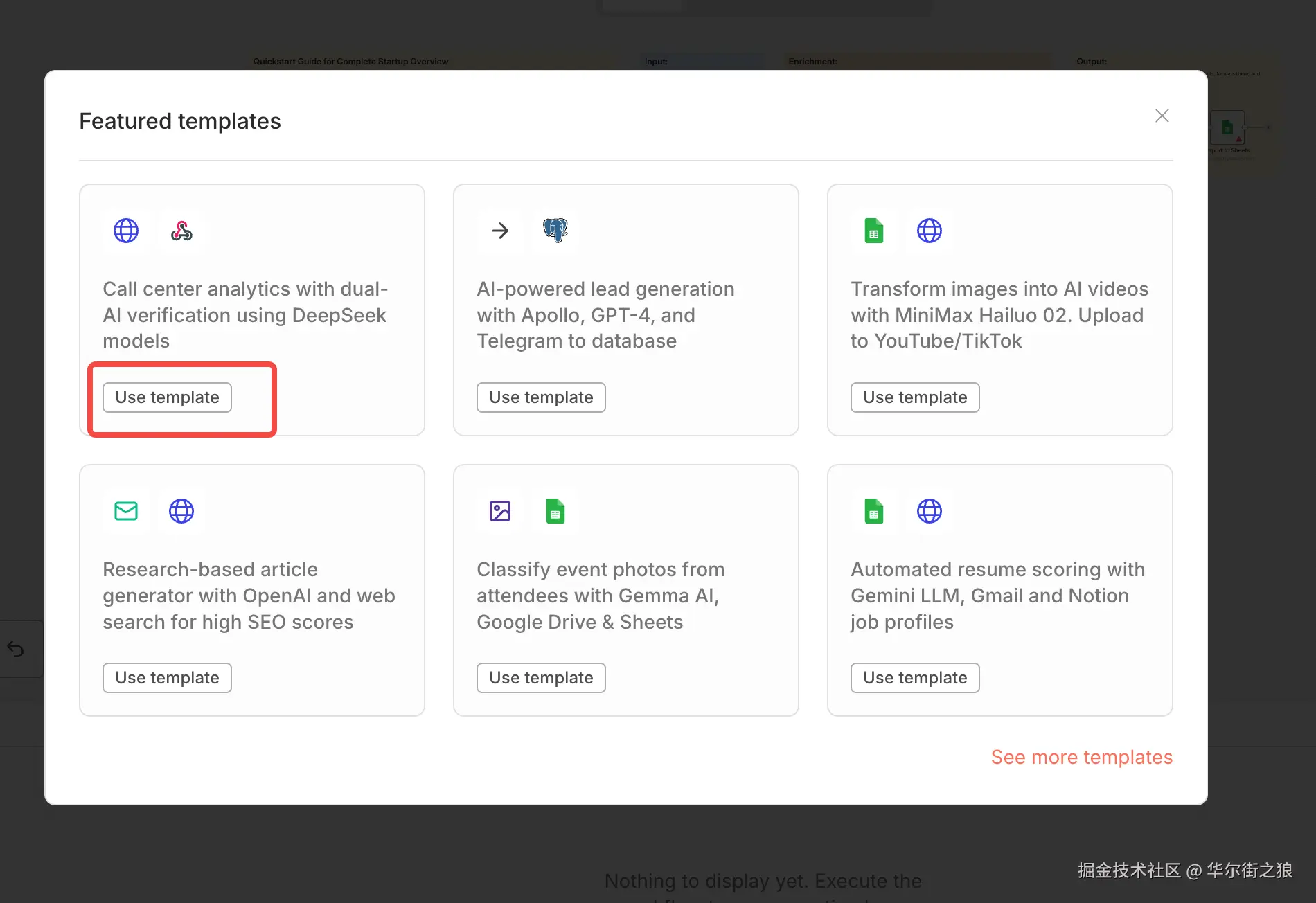
Task: Click Google Sheets icon on Classify event photos card
Action: point(555,511)
